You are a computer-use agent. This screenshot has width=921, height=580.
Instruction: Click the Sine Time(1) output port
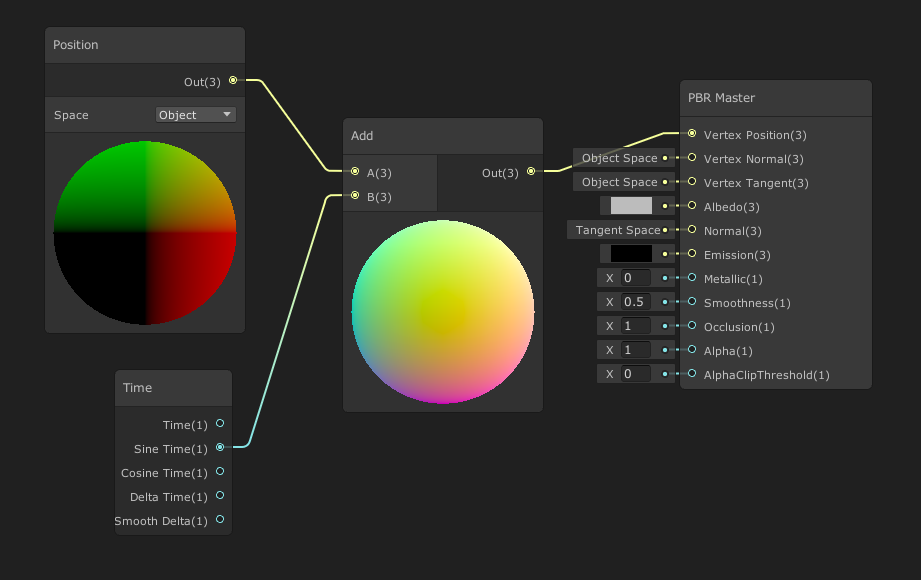(220, 447)
